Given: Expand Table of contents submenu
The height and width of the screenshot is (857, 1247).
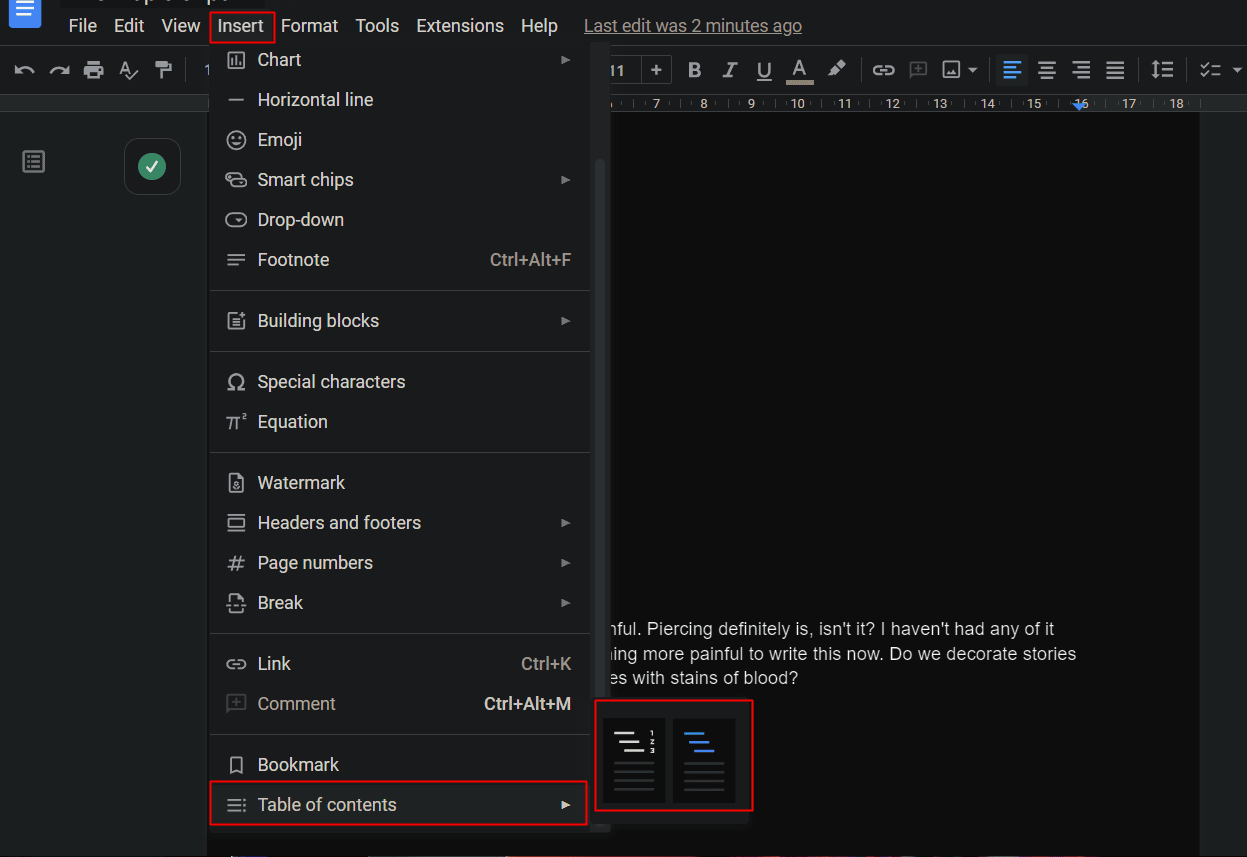Looking at the screenshot, I should coord(400,805).
